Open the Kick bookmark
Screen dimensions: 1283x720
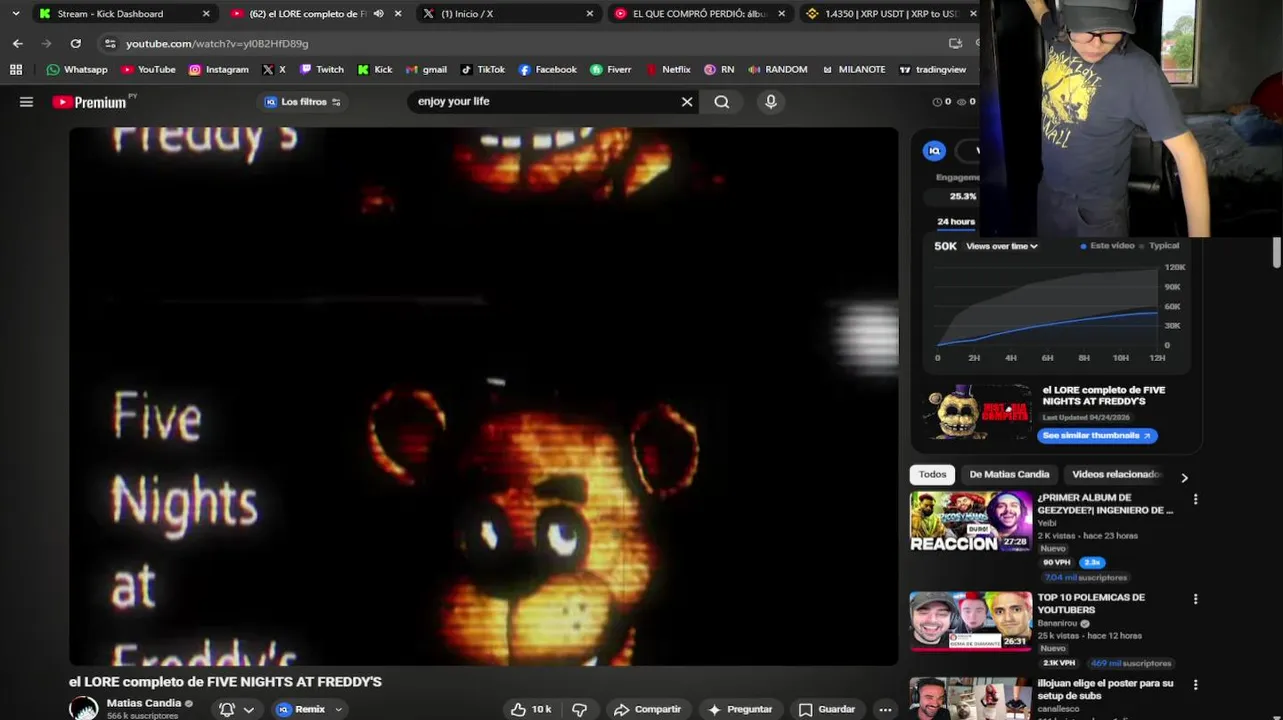click(375, 70)
